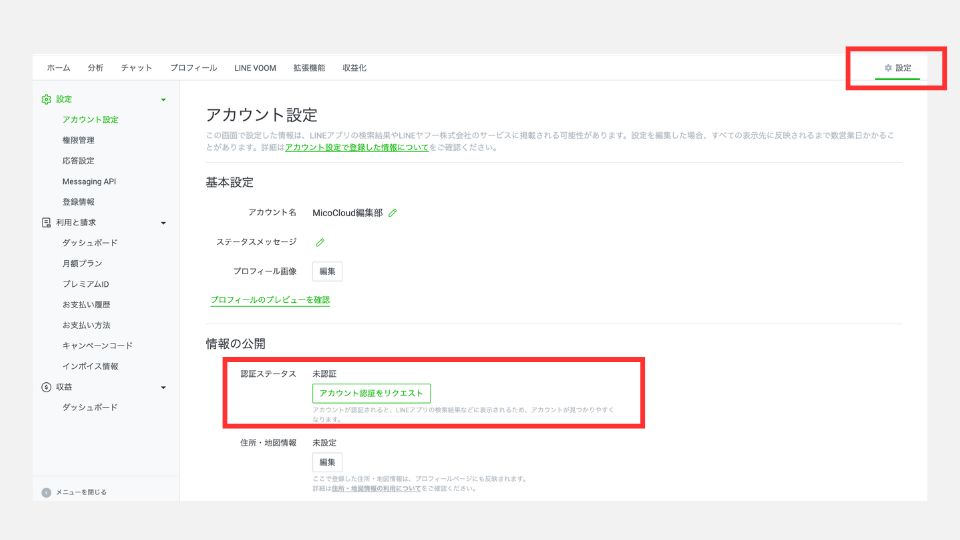Open キャンペーンコード in sidebar
The width and height of the screenshot is (960, 540).
(x=97, y=345)
